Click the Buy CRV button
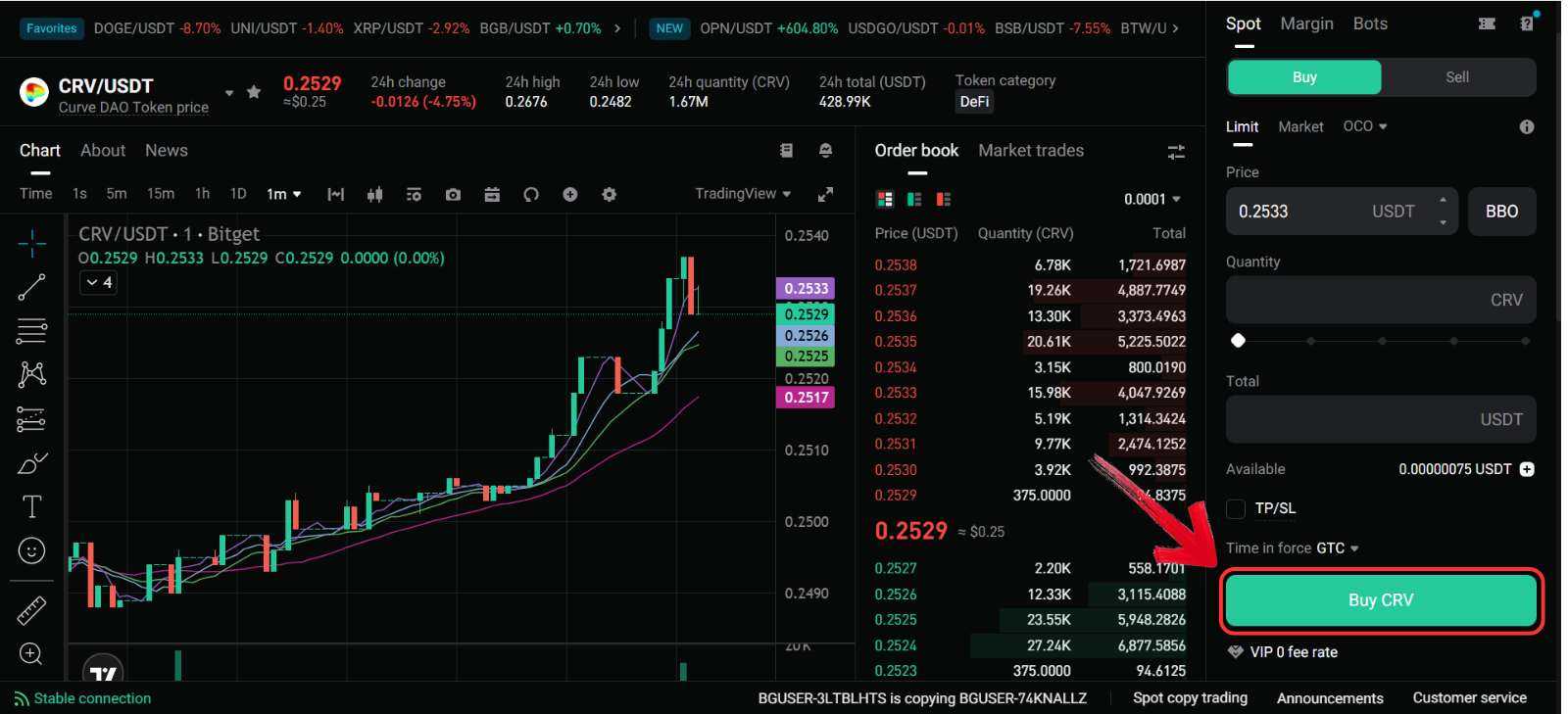The height and width of the screenshot is (714, 1568). 1381,600
